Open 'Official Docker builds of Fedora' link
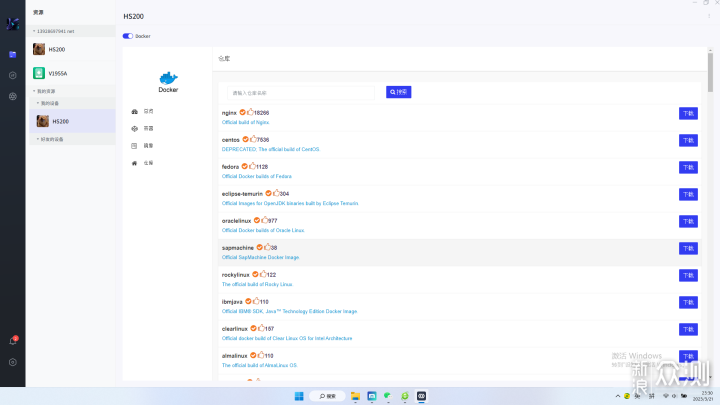Viewport: 720px width, 405px height. pyautogui.click(x=257, y=176)
